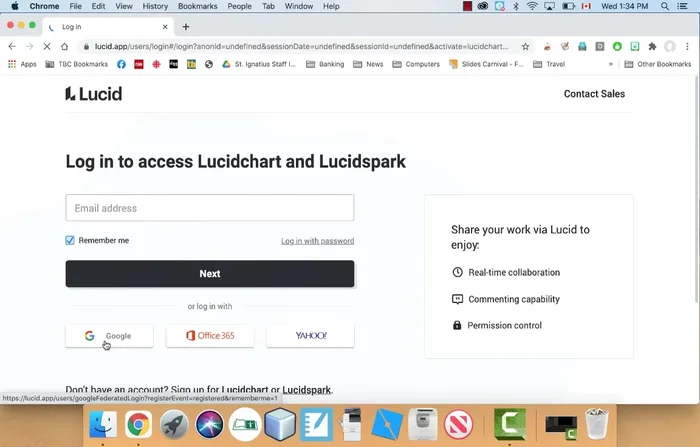Screen dimensions: 700x447
Task: Click the address bar URL
Action: click(301, 46)
